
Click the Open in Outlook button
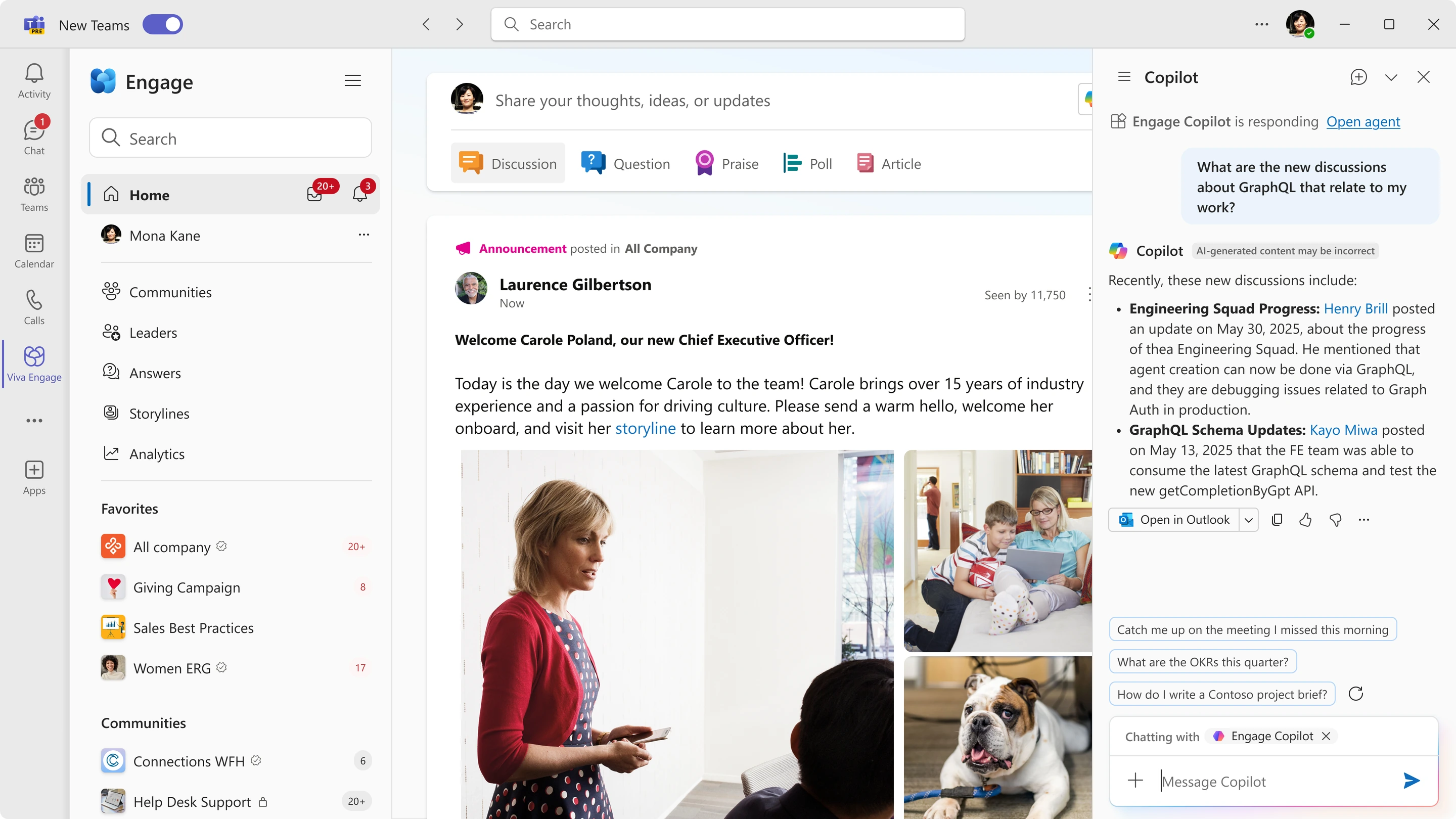[1174, 519]
